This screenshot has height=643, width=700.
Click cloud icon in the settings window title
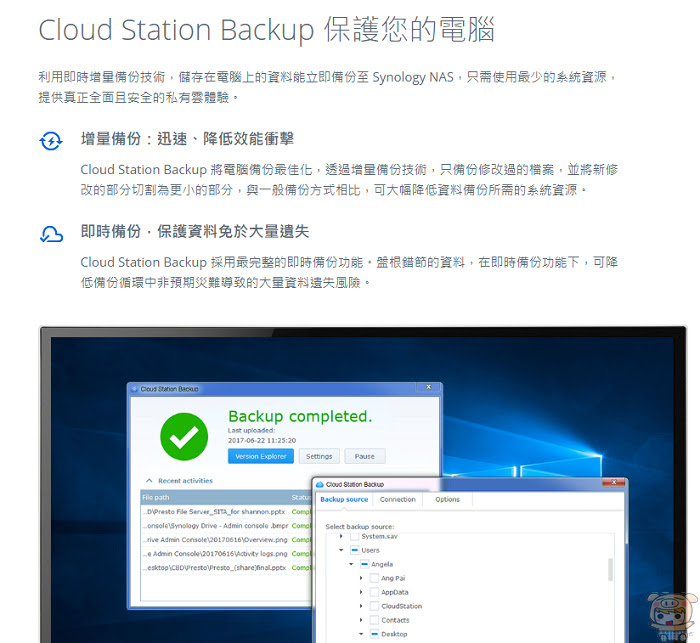click(x=319, y=484)
